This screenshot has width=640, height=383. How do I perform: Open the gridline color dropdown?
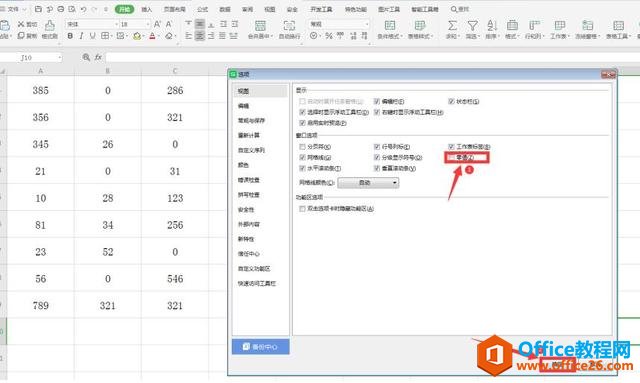point(369,183)
